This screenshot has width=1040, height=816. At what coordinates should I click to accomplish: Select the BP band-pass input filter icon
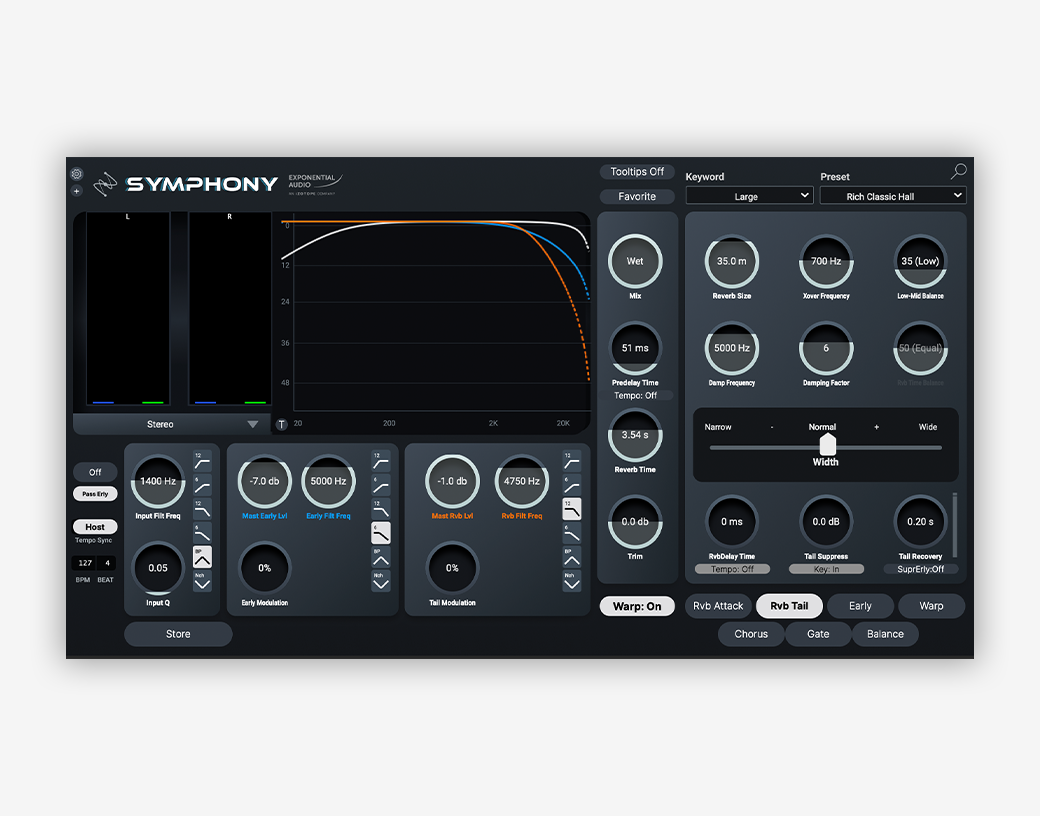[202, 557]
